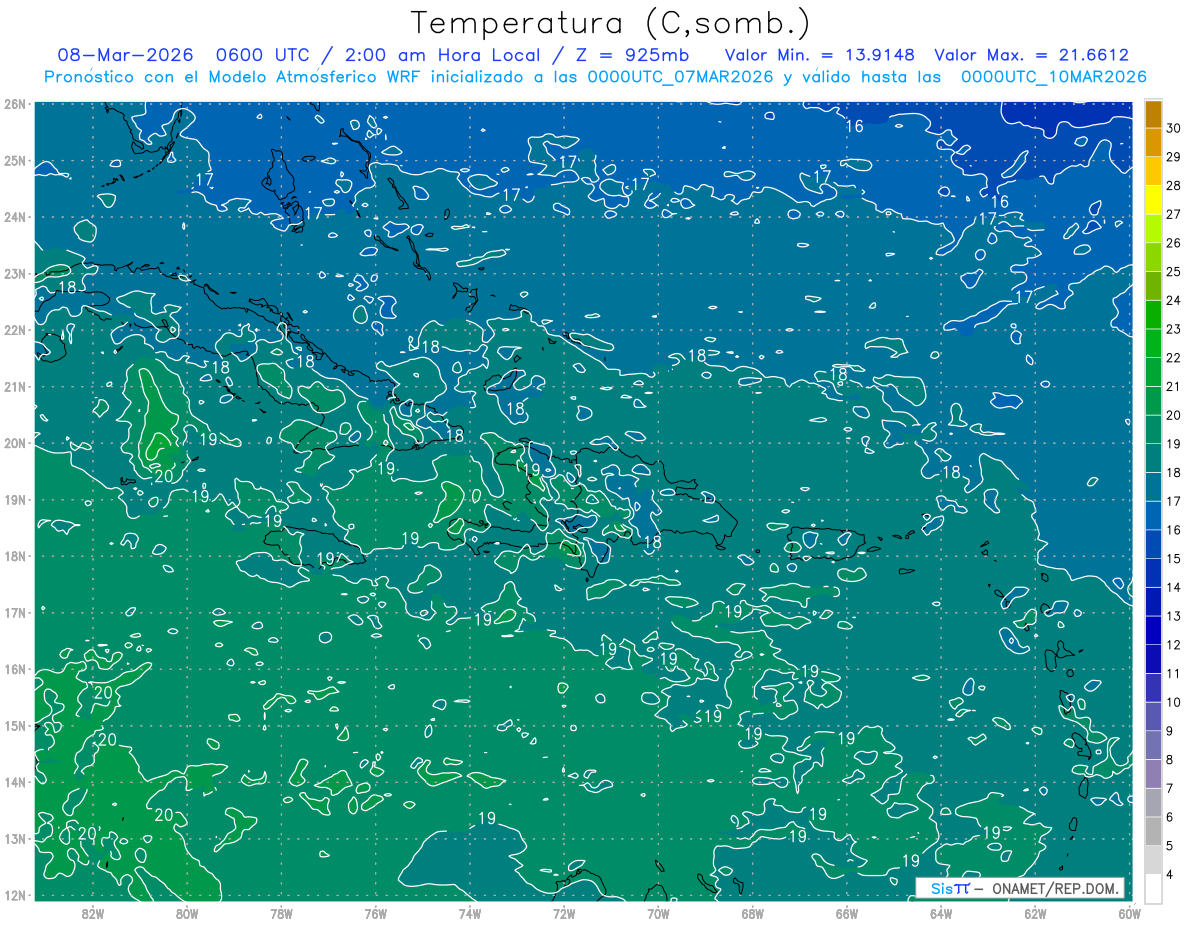Click the 14N latitude axis label
1200x927 pixels.
[15, 781]
